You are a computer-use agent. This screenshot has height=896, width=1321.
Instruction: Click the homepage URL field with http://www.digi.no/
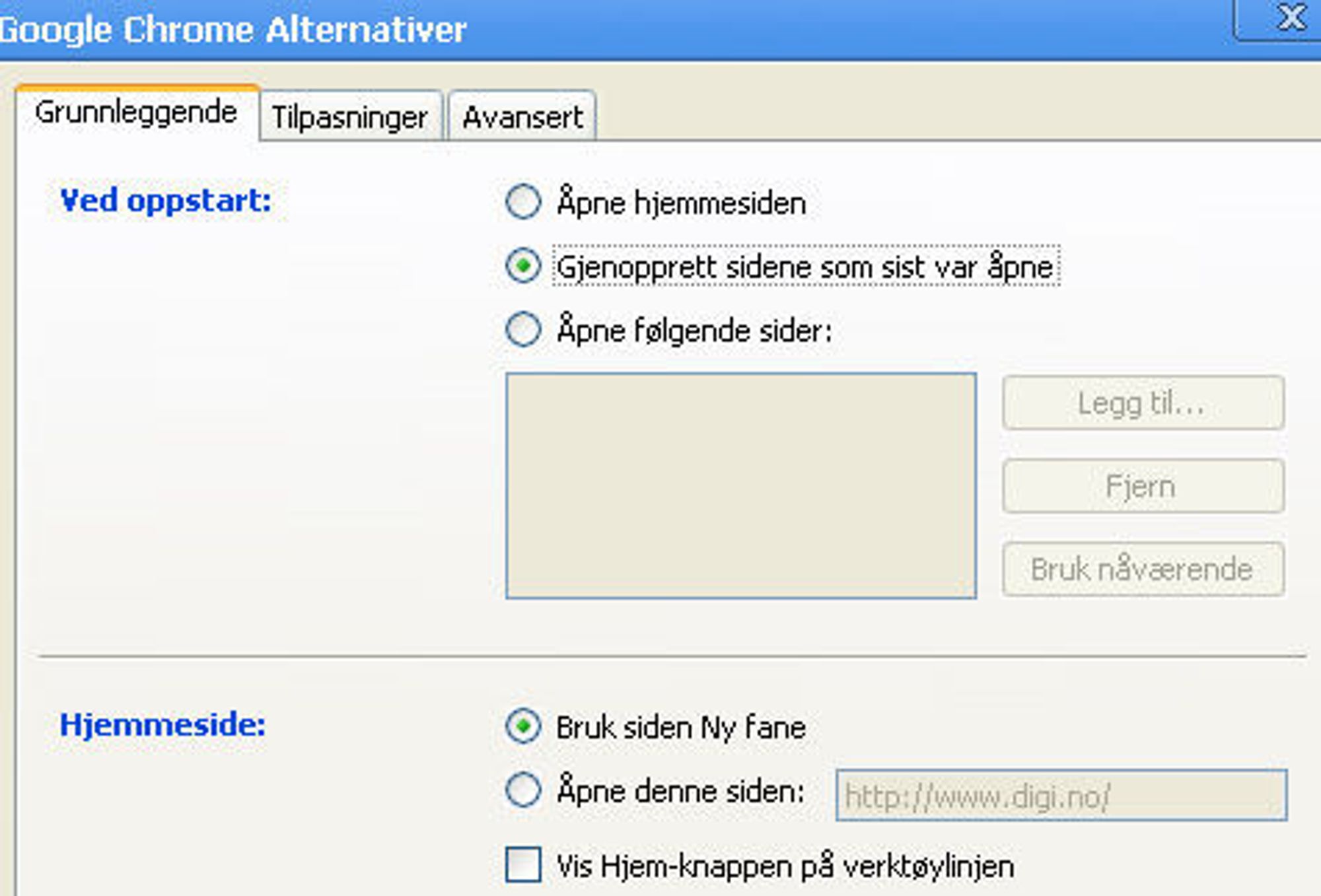[x=1061, y=796]
